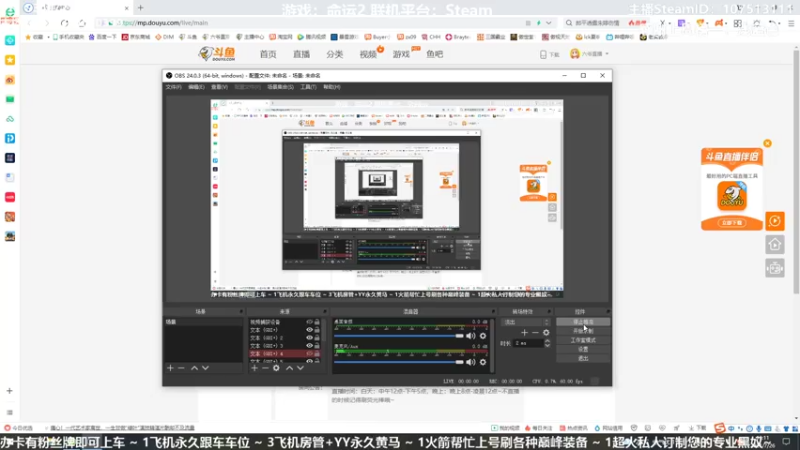Open desktop audio settings gear
This screenshot has width=800, height=450.
[483, 336]
